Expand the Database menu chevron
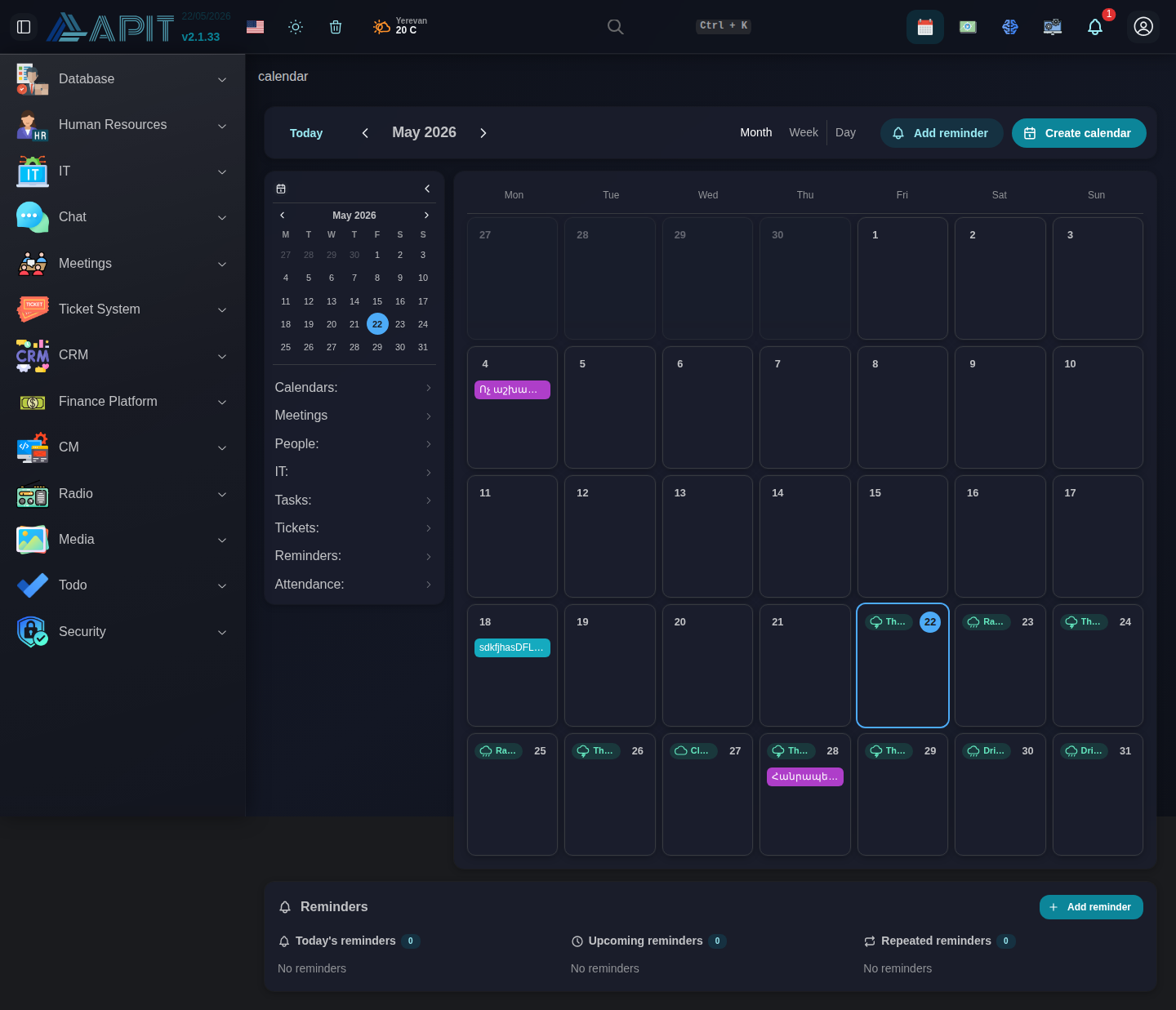1176x1010 pixels. click(x=222, y=79)
